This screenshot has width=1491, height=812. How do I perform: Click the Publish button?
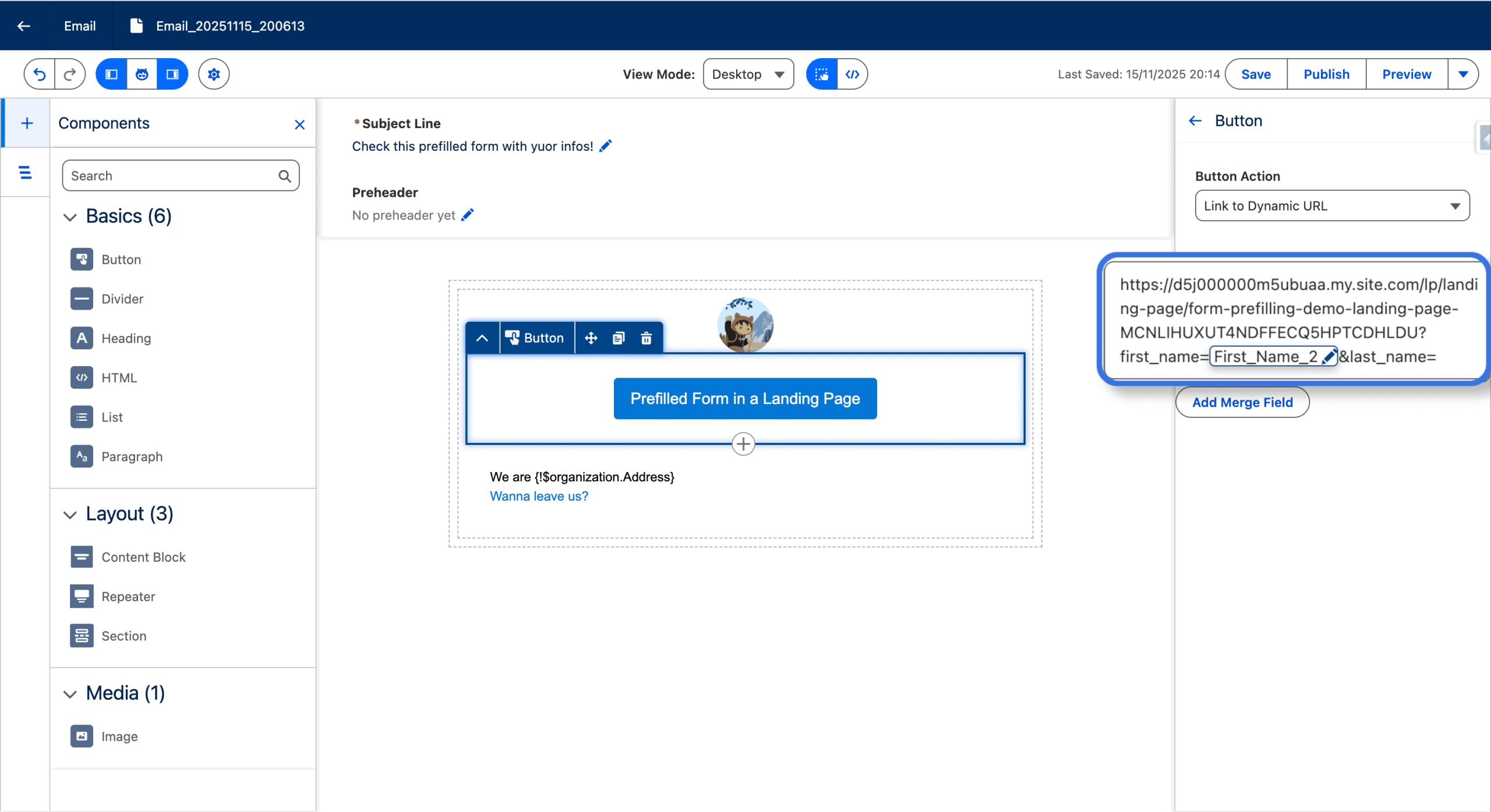coord(1326,75)
